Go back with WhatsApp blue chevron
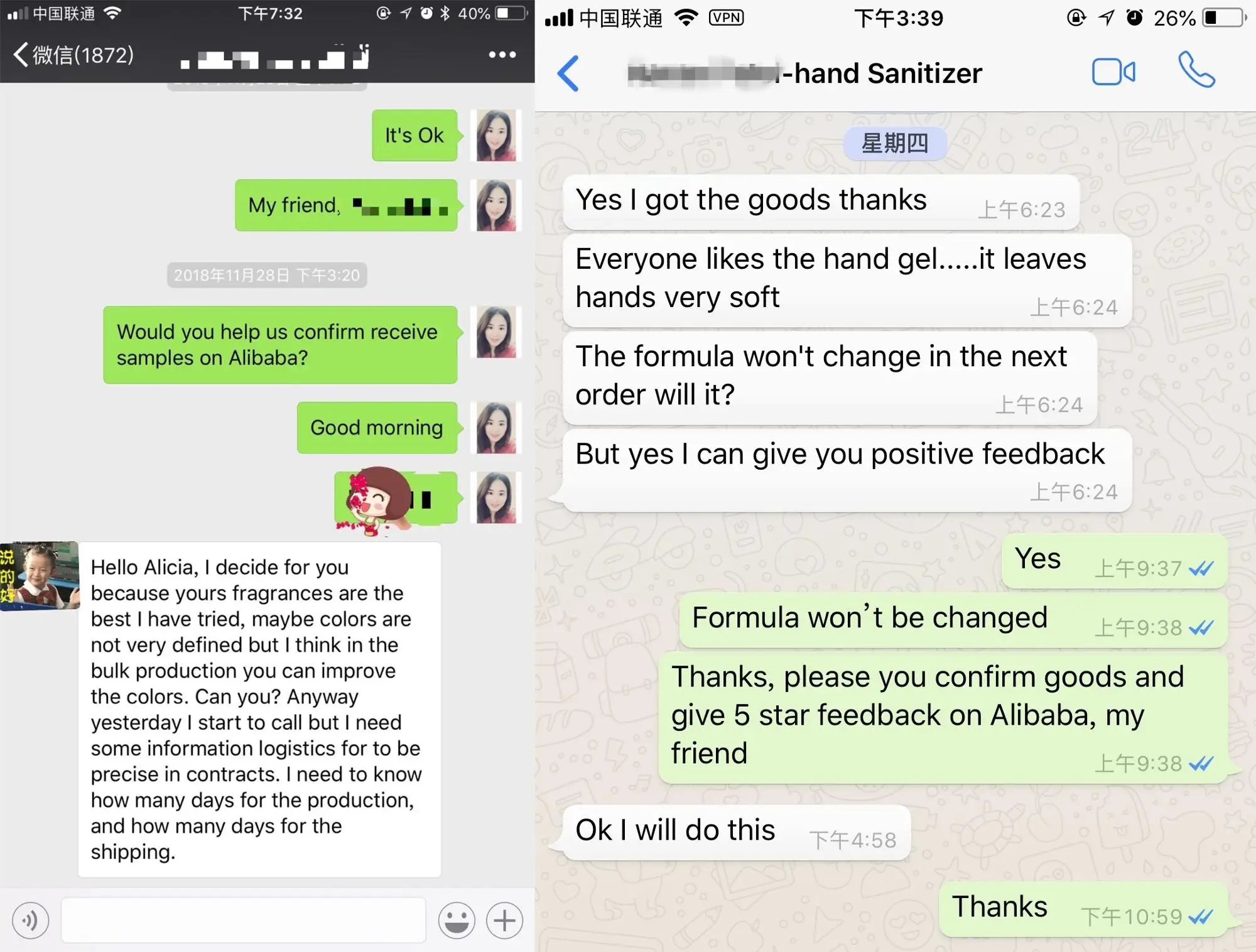 [568, 73]
